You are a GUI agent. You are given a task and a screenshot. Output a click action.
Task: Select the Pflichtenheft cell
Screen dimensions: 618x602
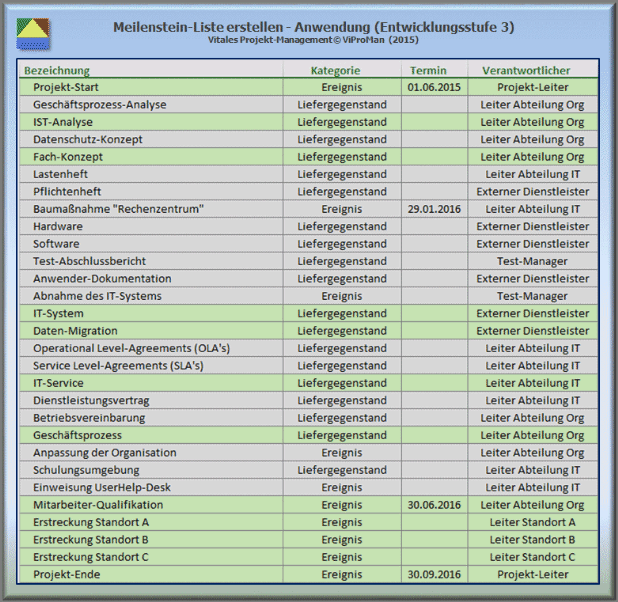[x=151, y=191]
